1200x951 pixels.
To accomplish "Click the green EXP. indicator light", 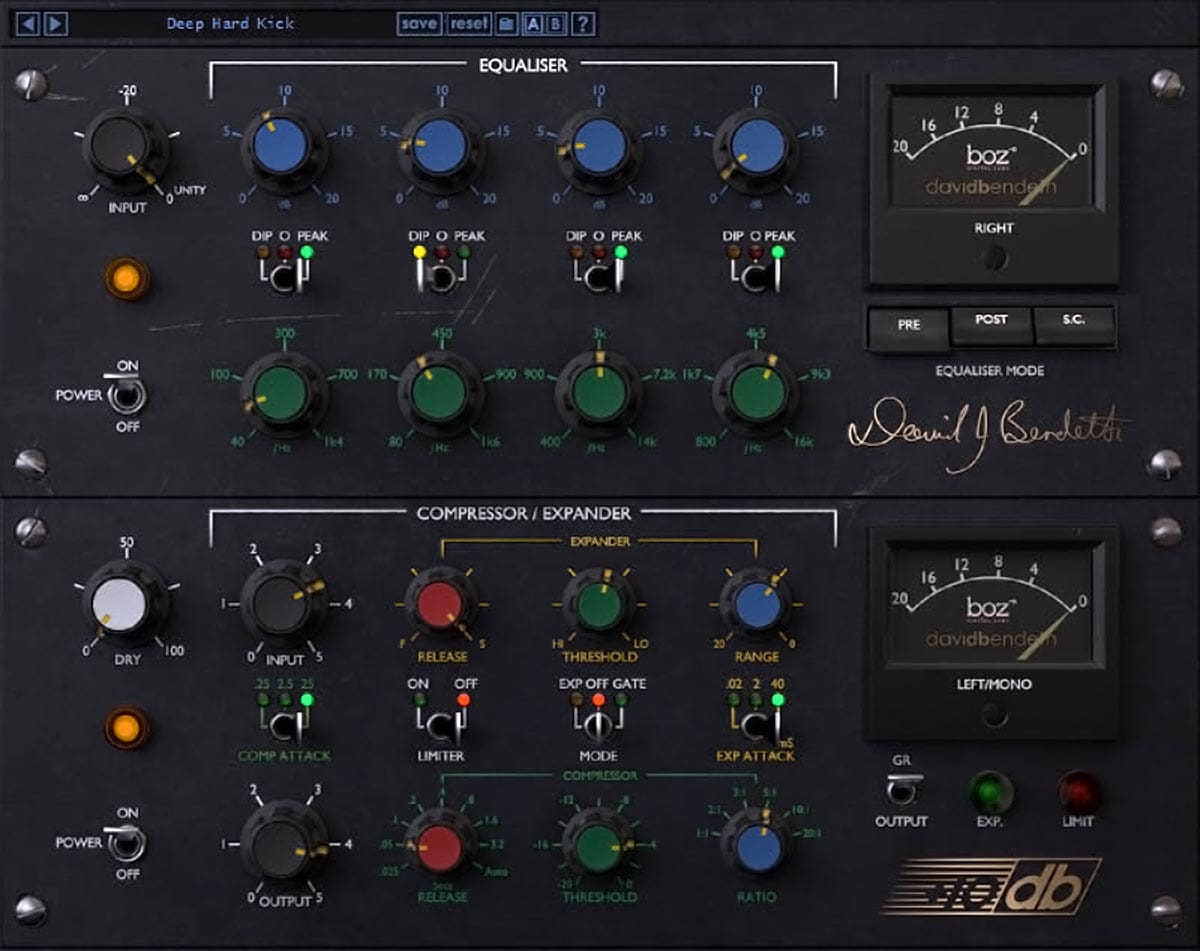I will [990, 792].
